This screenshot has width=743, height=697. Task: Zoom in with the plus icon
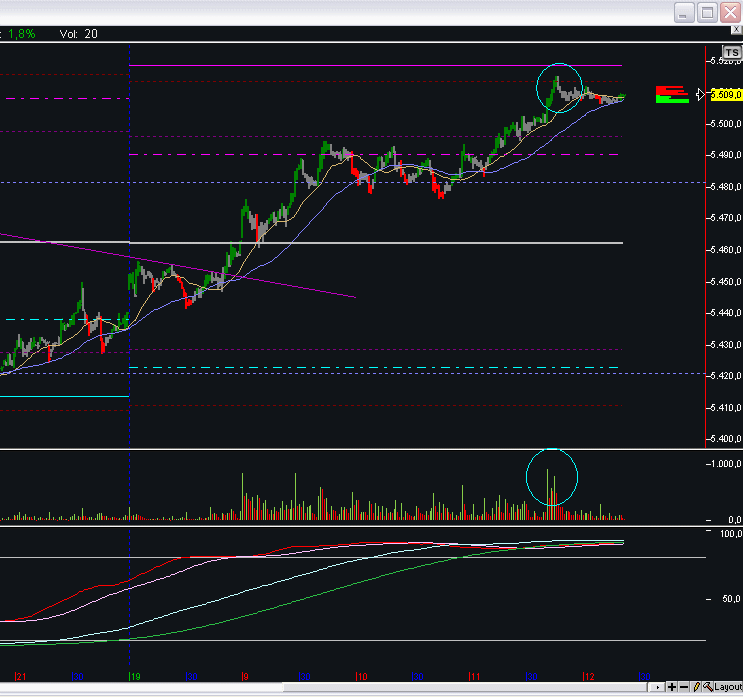(x=671, y=687)
